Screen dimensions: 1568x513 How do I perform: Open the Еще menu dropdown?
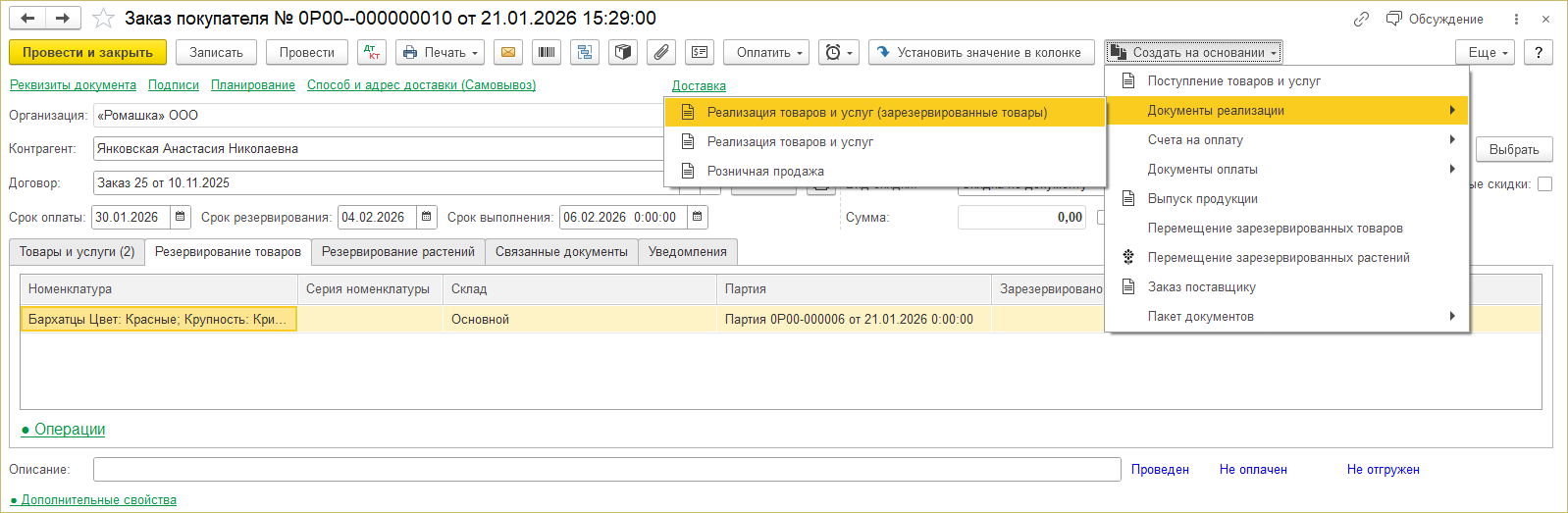pyautogui.click(x=1486, y=52)
